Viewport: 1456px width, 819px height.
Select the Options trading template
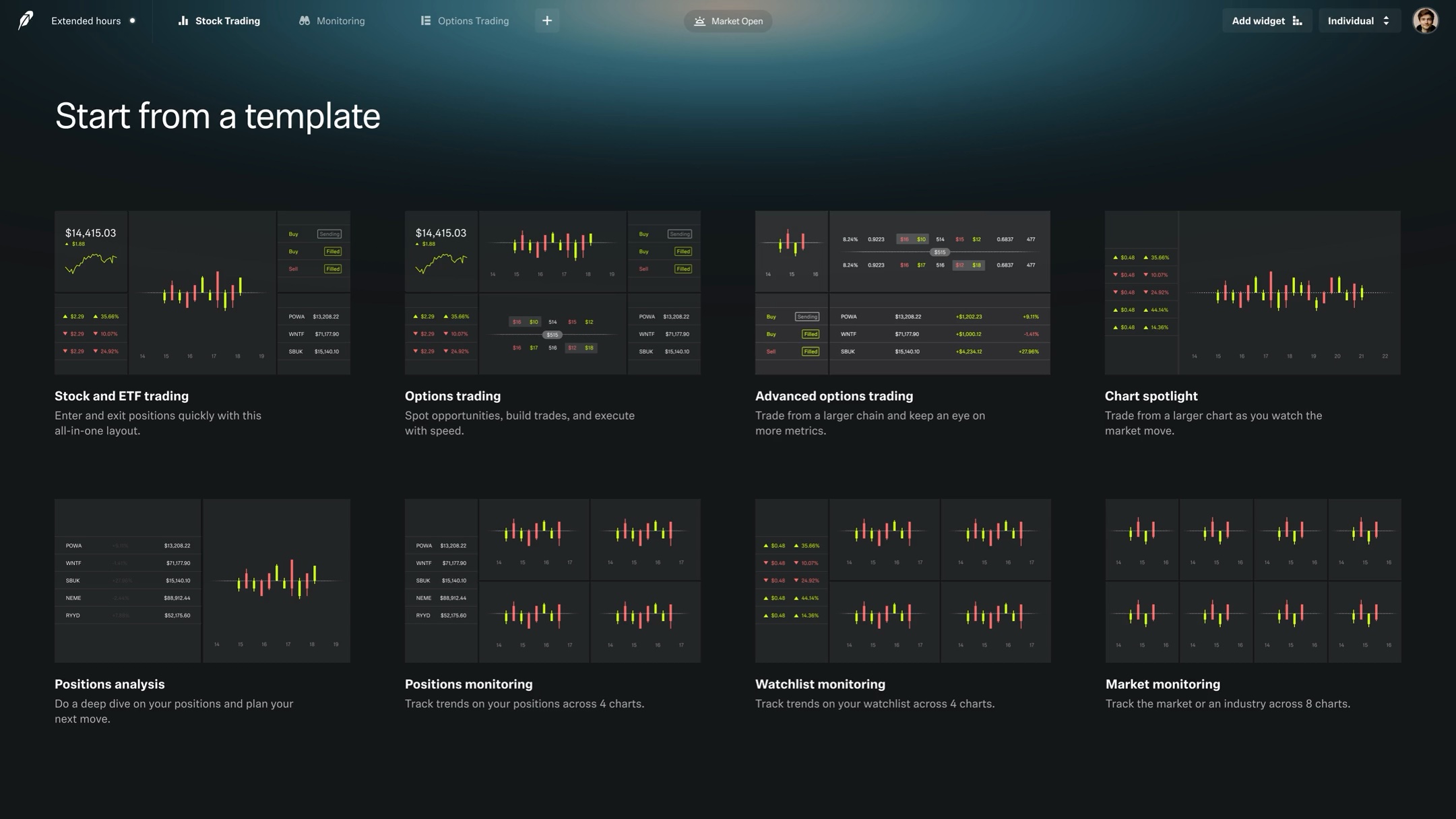pos(552,291)
